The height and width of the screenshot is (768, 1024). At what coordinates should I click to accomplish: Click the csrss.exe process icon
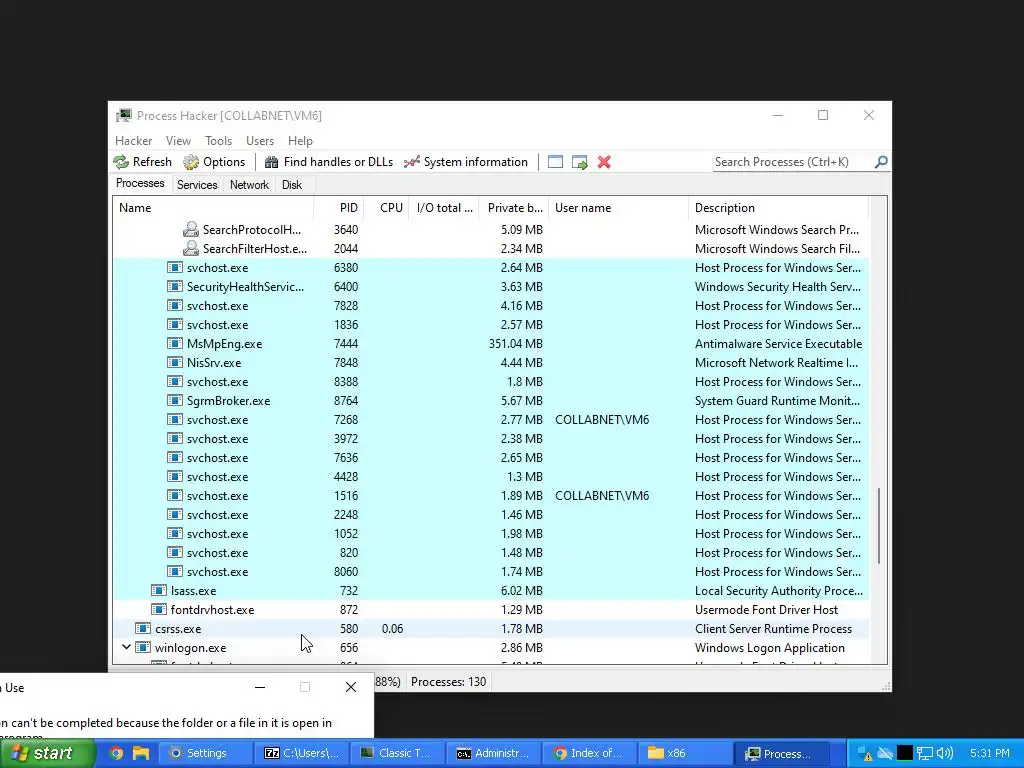[142, 628]
